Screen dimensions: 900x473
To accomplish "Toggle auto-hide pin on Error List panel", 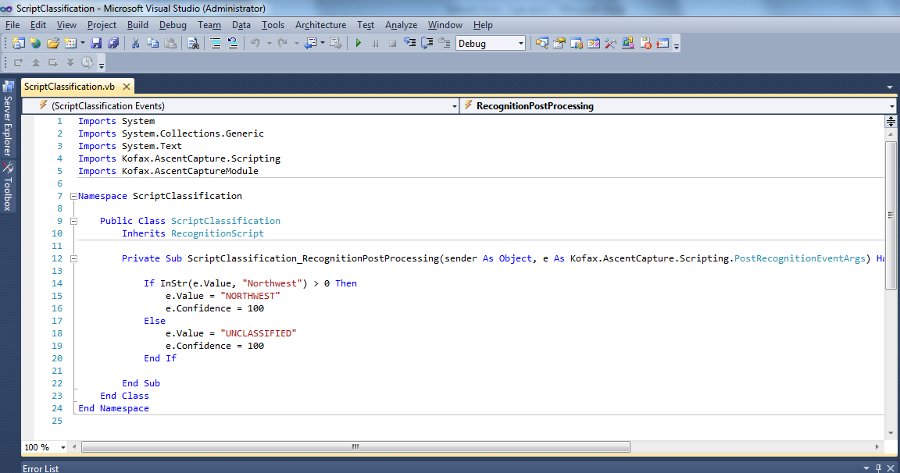I will coord(878,468).
